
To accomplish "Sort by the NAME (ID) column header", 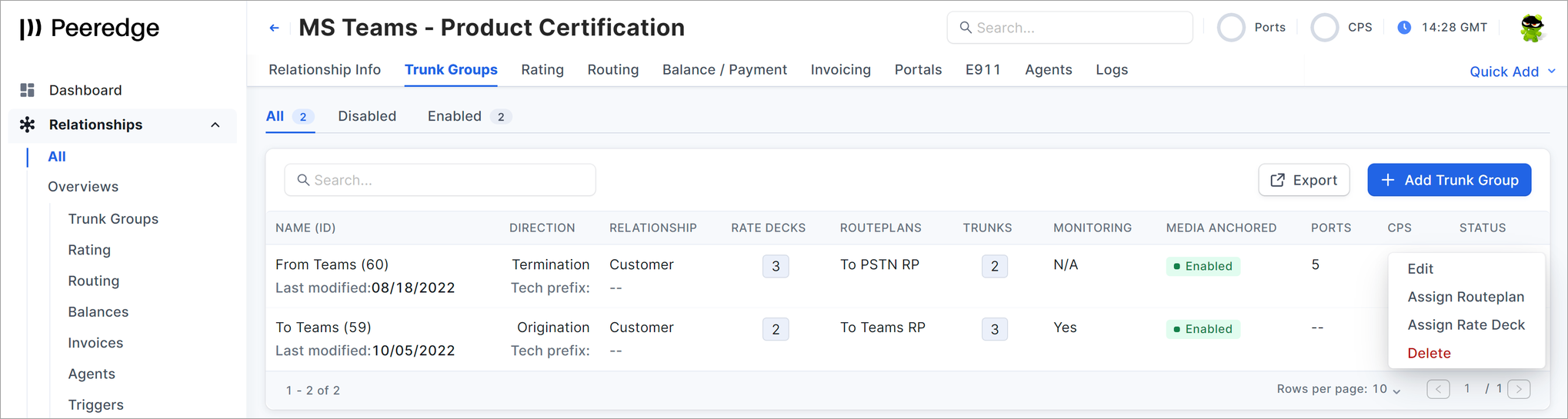I will coord(305,228).
